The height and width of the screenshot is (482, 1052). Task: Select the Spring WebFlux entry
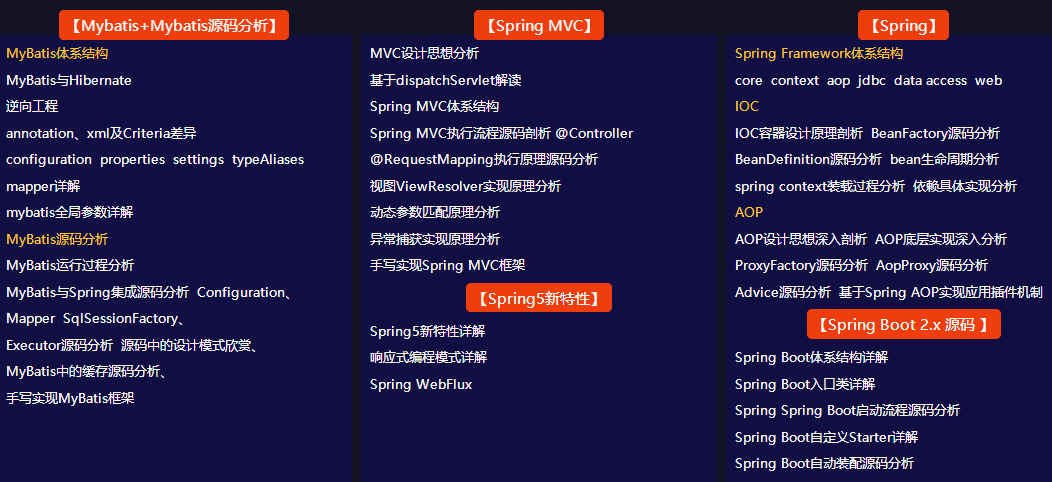420,384
